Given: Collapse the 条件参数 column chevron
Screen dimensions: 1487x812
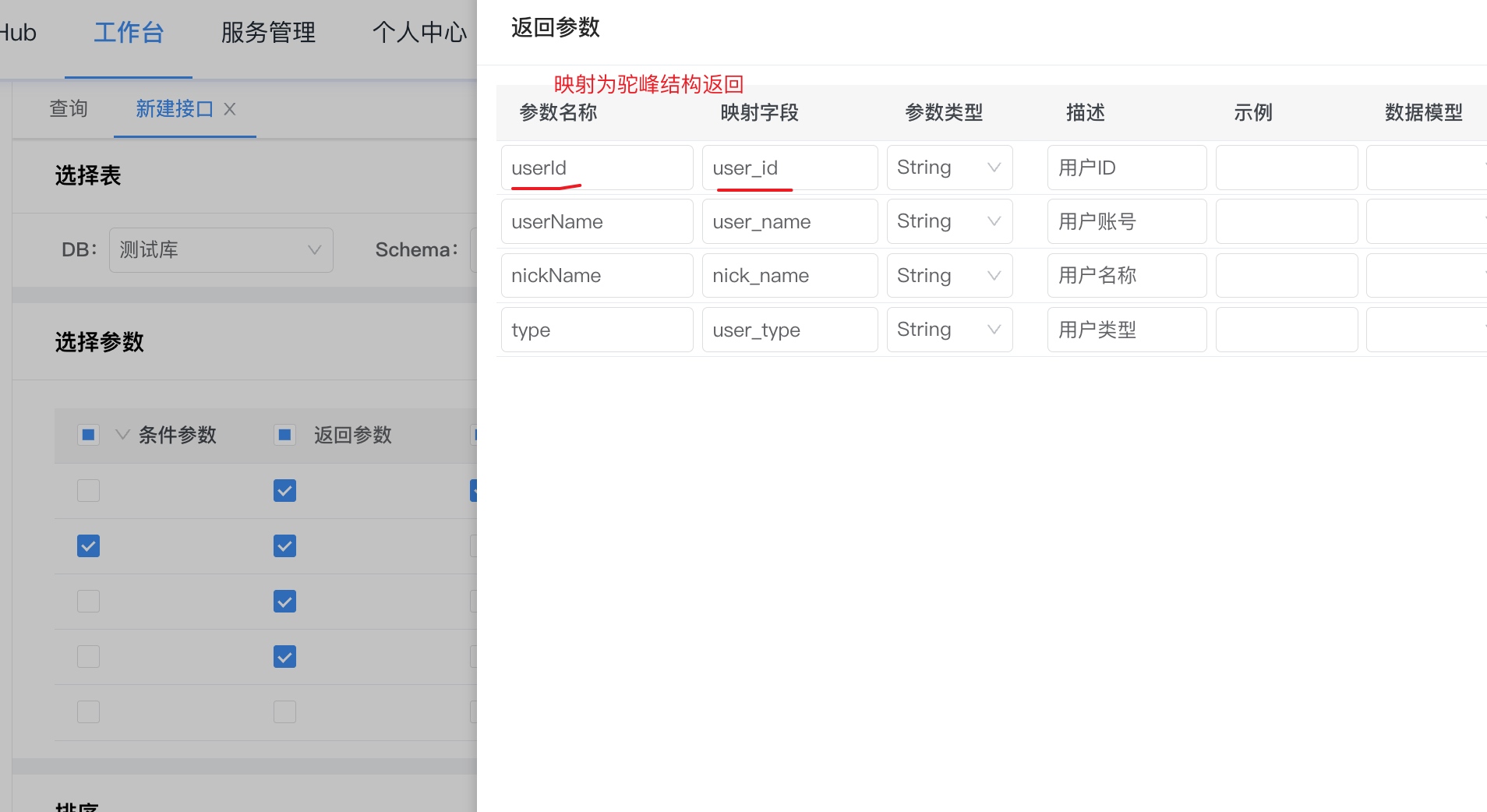Looking at the screenshot, I should coord(122,435).
